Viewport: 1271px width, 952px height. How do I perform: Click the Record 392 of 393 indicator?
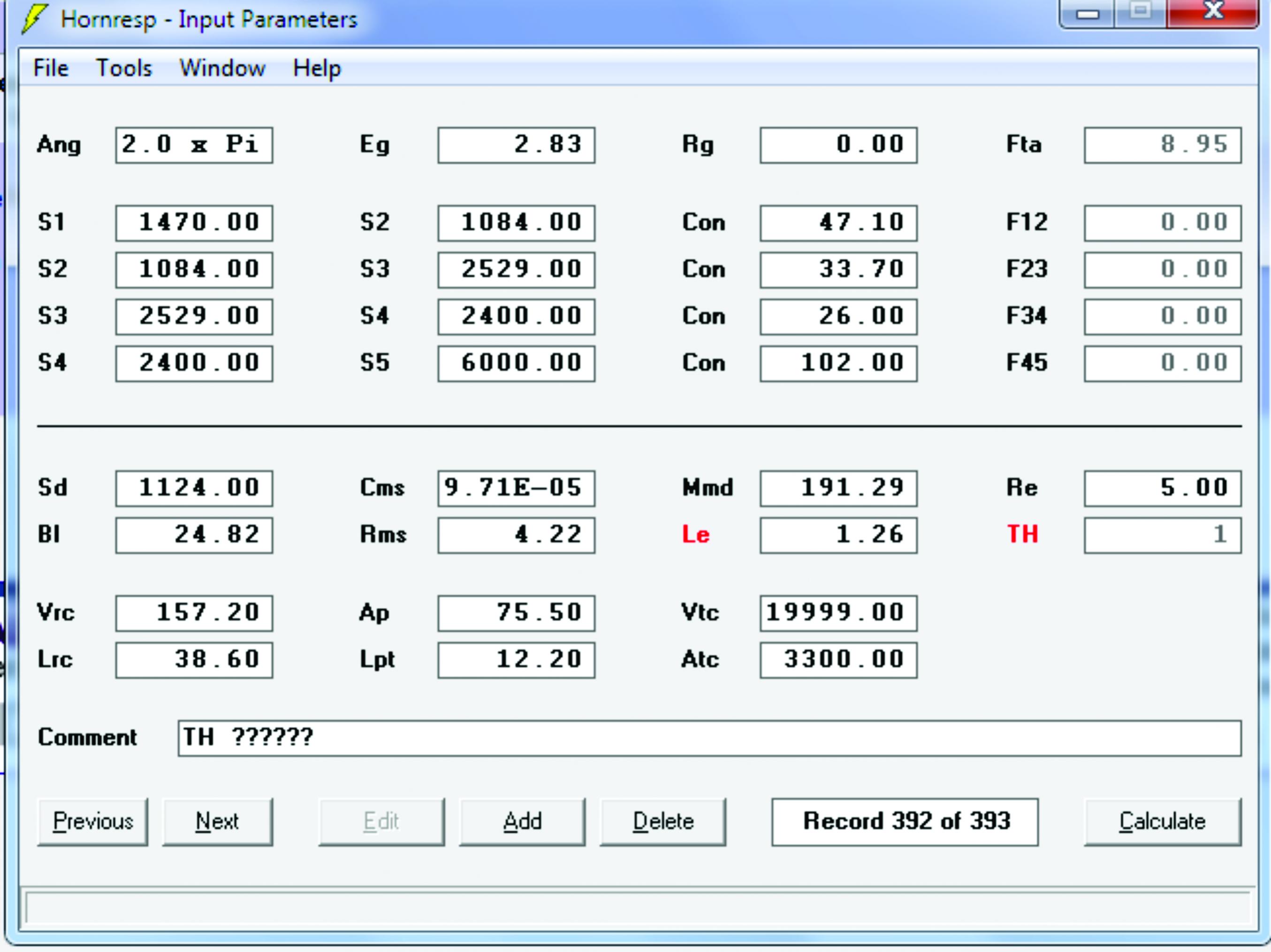905,822
